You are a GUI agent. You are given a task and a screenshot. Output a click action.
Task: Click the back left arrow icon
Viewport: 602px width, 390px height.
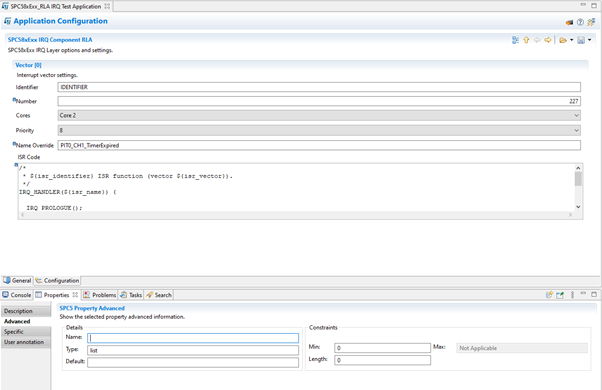pyautogui.click(x=537, y=40)
